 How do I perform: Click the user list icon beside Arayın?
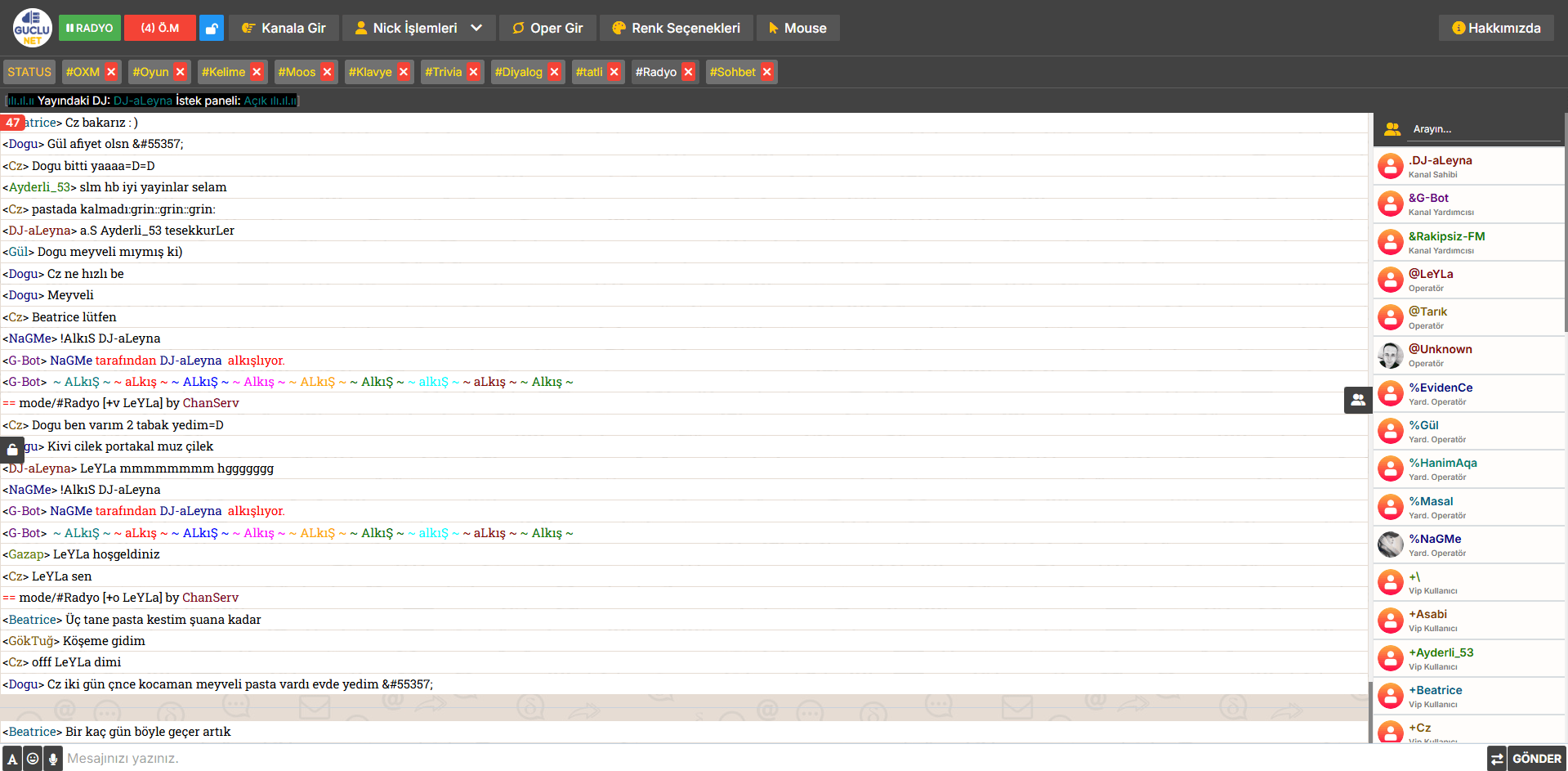1392,129
